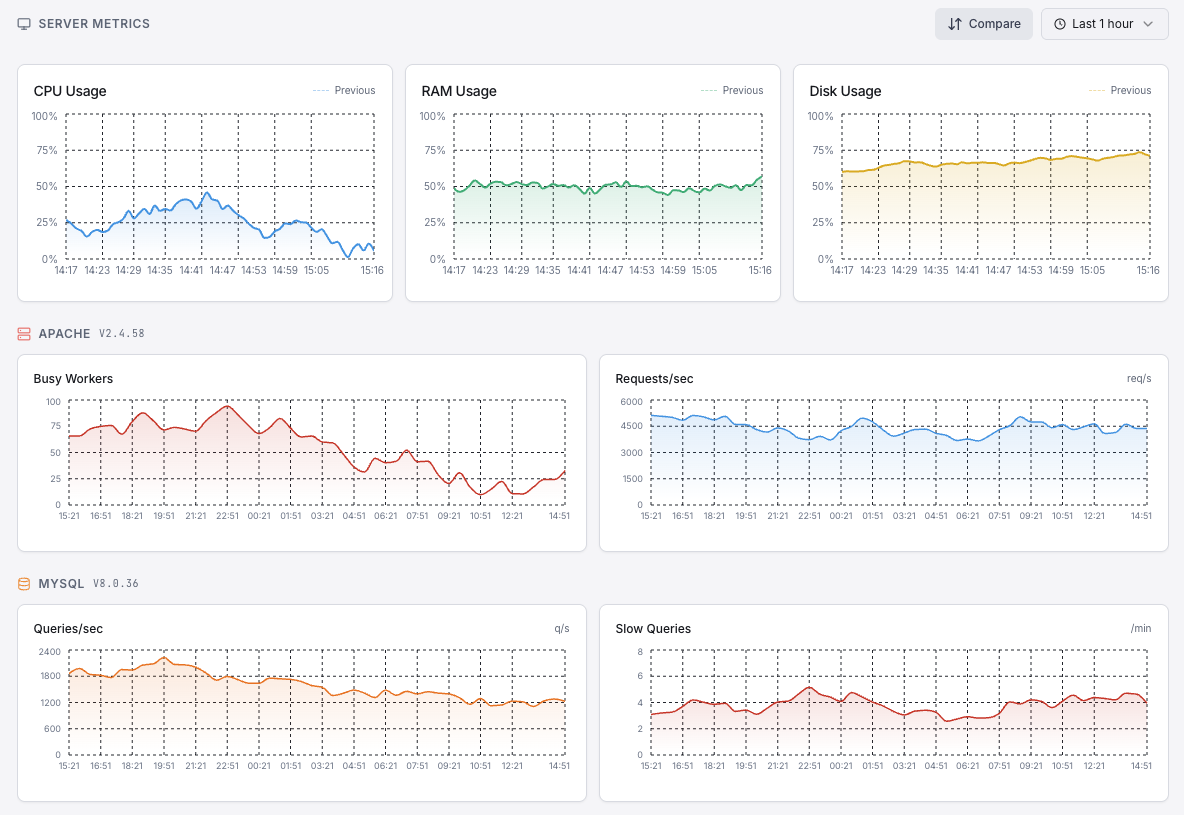This screenshot has height=815, width=1184.
Task: Click the red Apache server icon
Action: (x=24, y=333)
